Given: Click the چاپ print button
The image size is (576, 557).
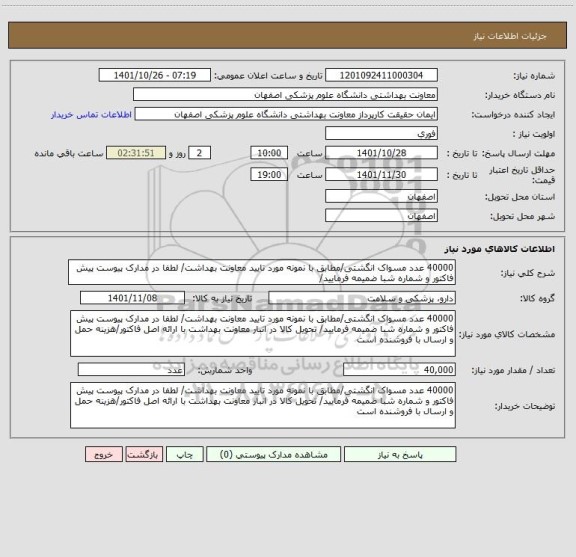Looking at the screenshot, I should tap(185, 454).
